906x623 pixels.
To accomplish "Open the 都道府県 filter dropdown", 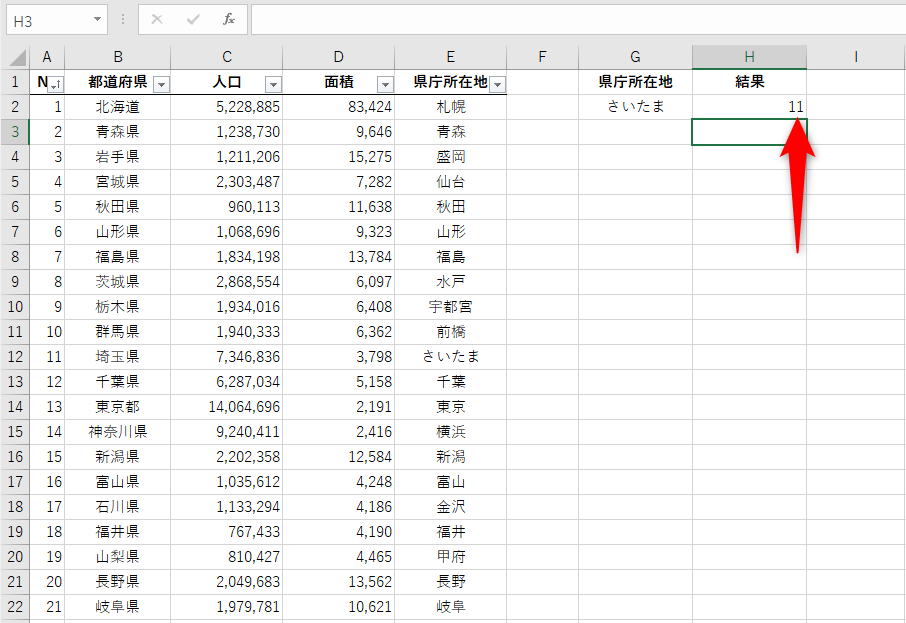I will [162, 85].
